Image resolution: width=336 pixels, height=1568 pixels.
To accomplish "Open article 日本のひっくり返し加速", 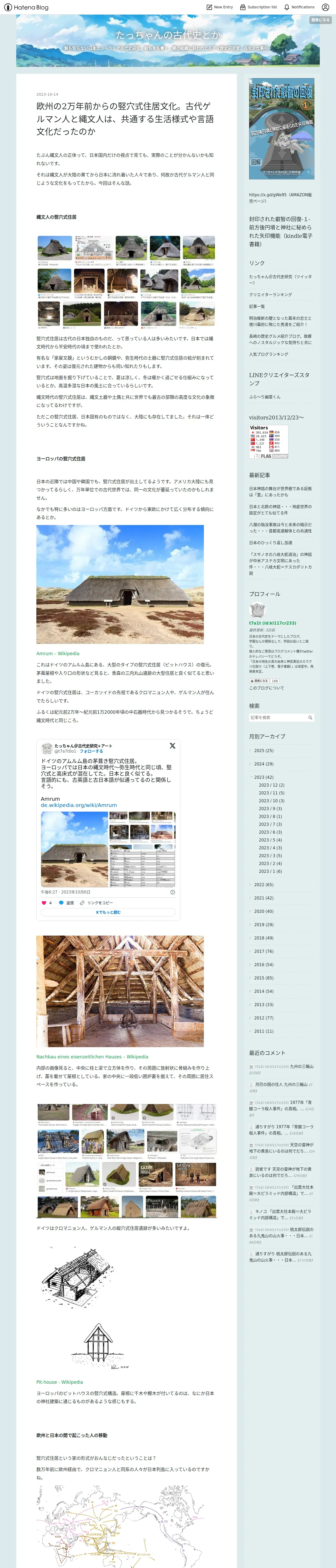I will pos(271,542).
